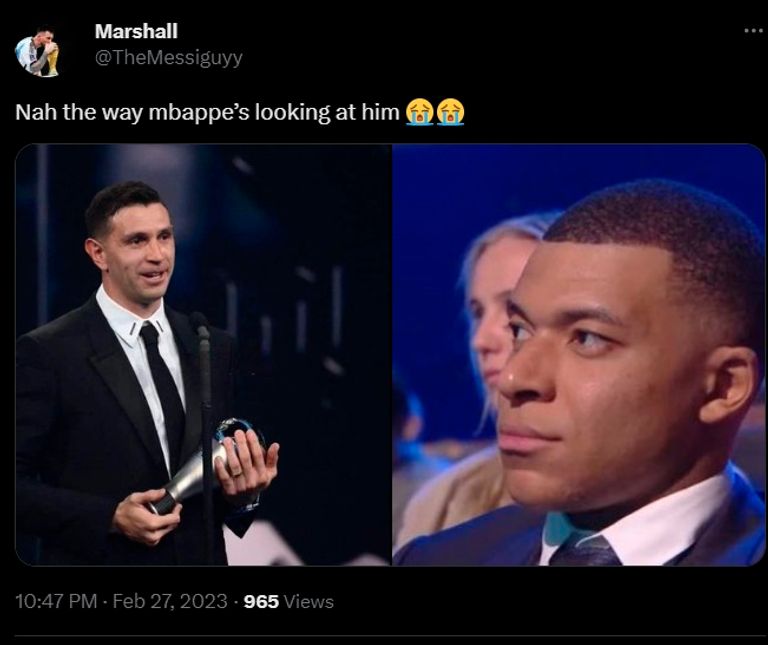Click the tweet text starting with Nah

208,113
